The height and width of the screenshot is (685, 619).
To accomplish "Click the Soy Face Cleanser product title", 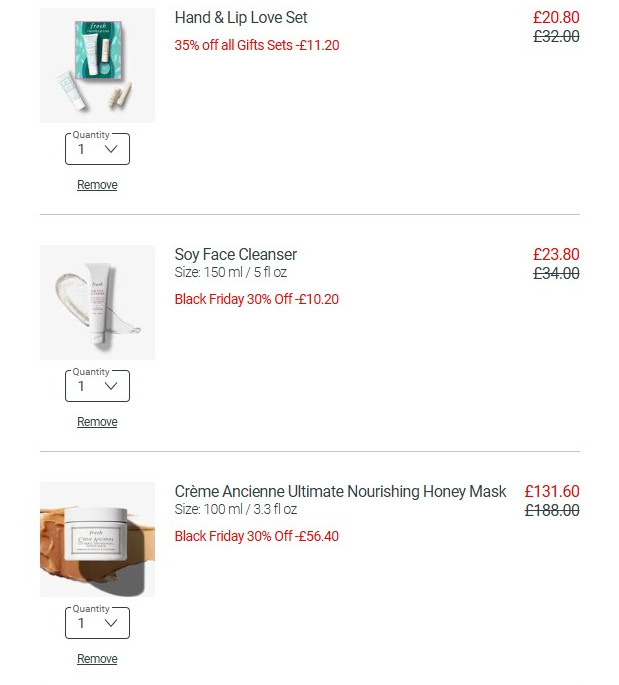I will (235, 254).
